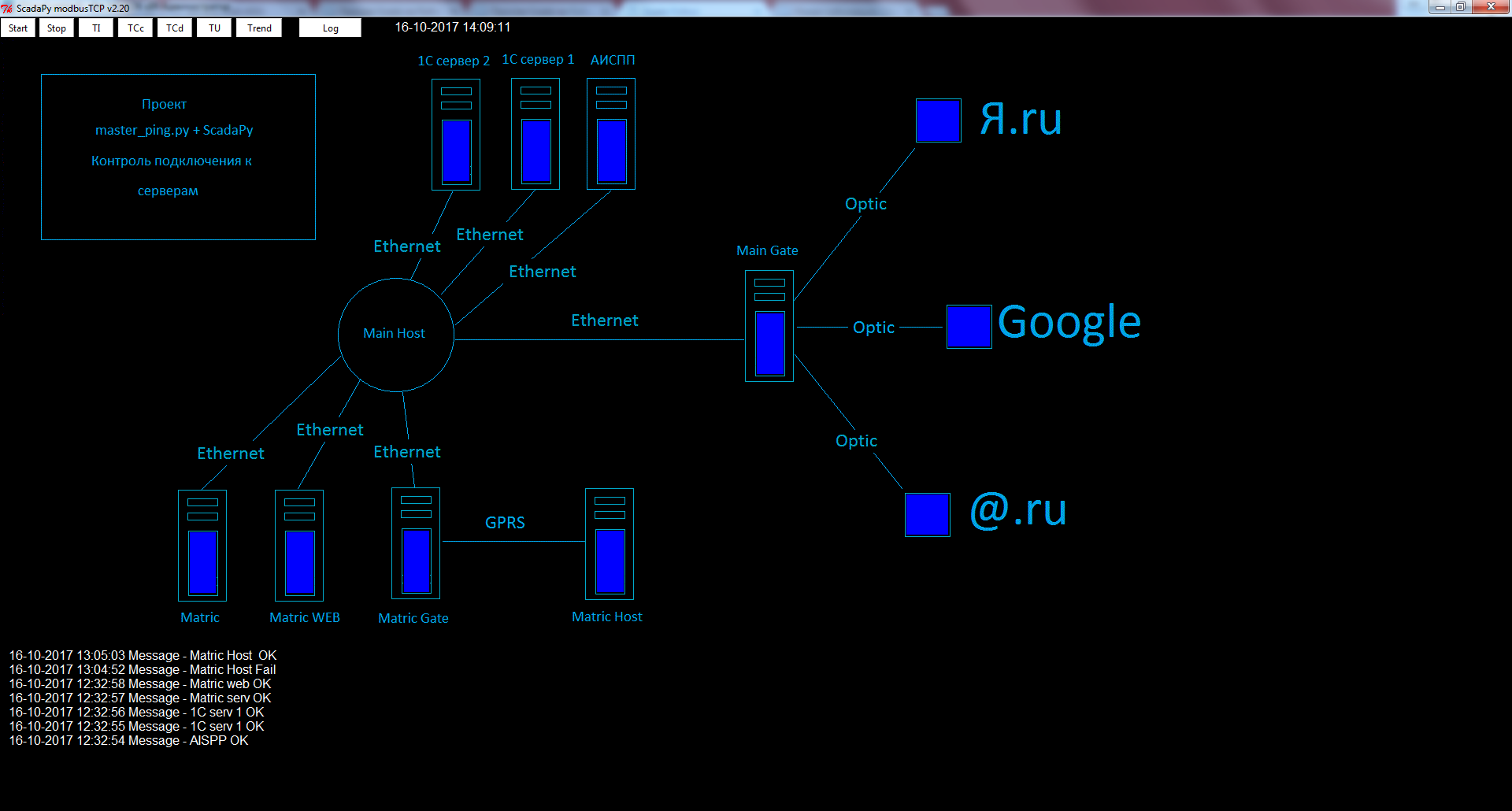Click the АИСПП caption
The width and height of the screenshot is (1512, 811).
(x=613, y=60)
